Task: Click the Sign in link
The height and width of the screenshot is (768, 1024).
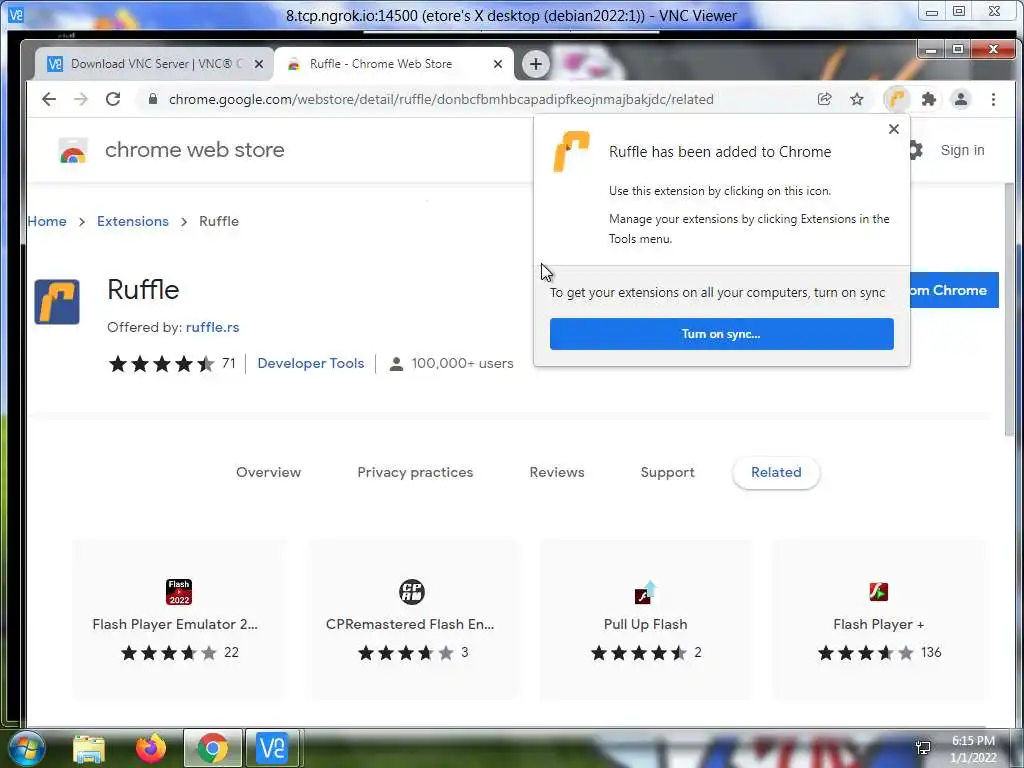Action: tap(963, 150)
